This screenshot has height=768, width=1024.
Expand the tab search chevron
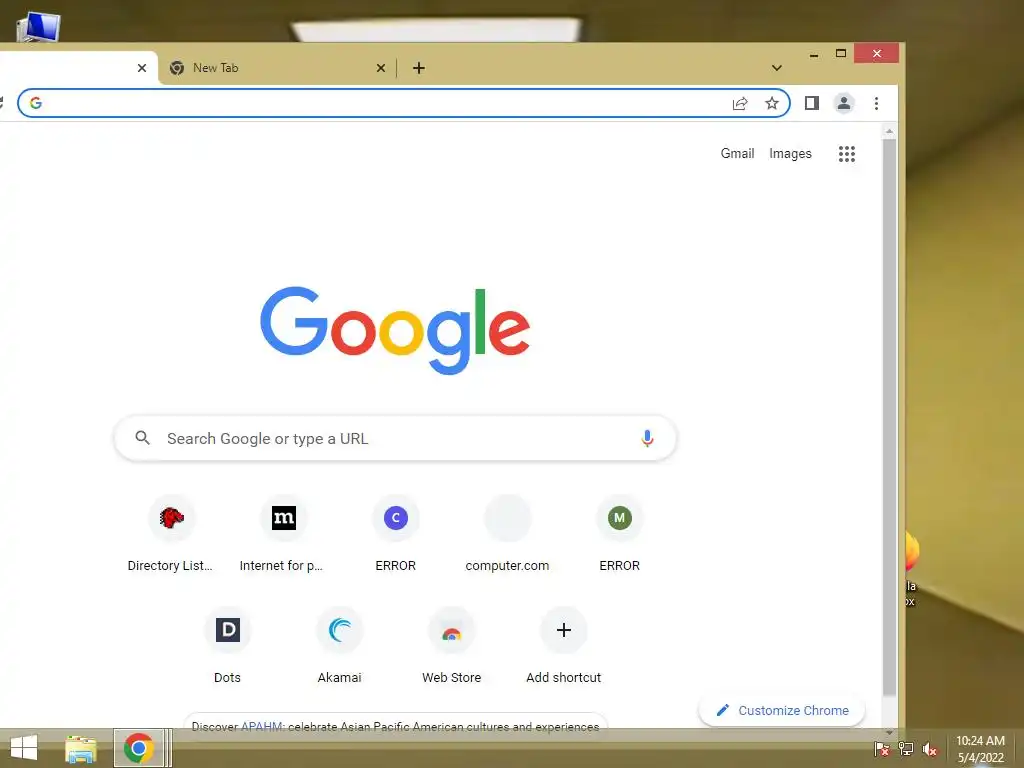776,68
